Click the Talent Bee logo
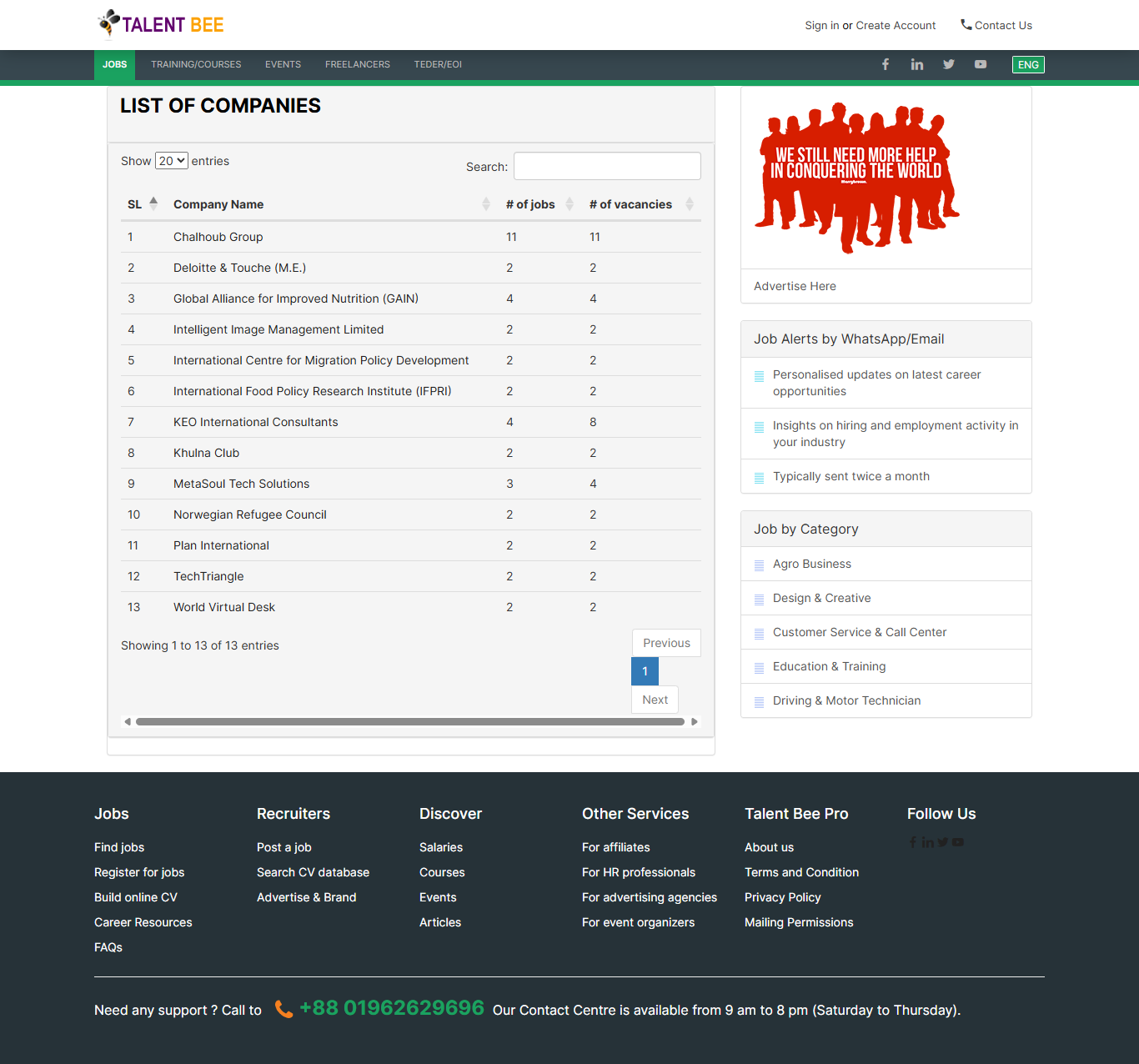The width and height of the screenshot is (1139, 1064). [x=161, y=25]
